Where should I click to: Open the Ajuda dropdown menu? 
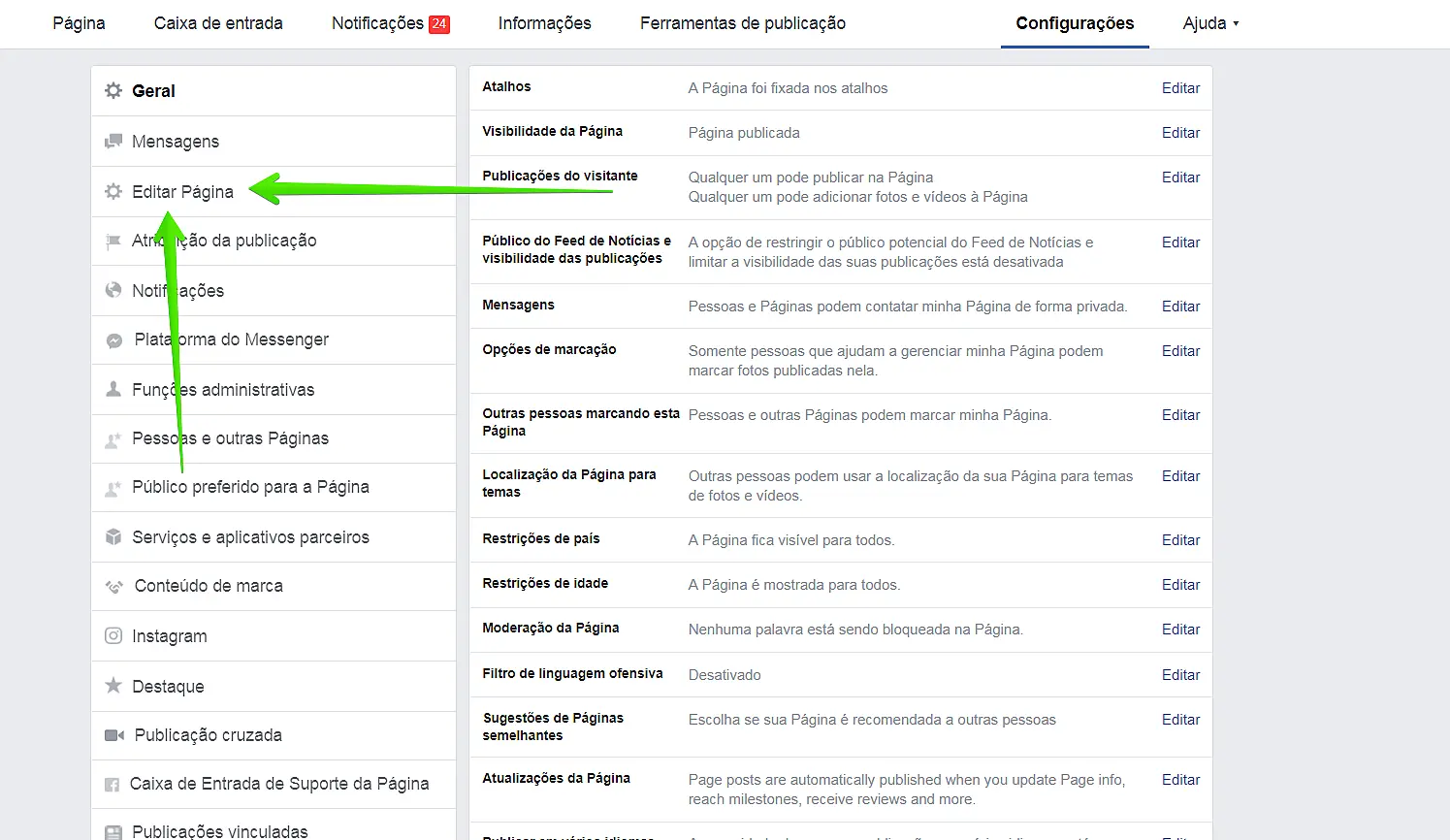(1210, 23)
